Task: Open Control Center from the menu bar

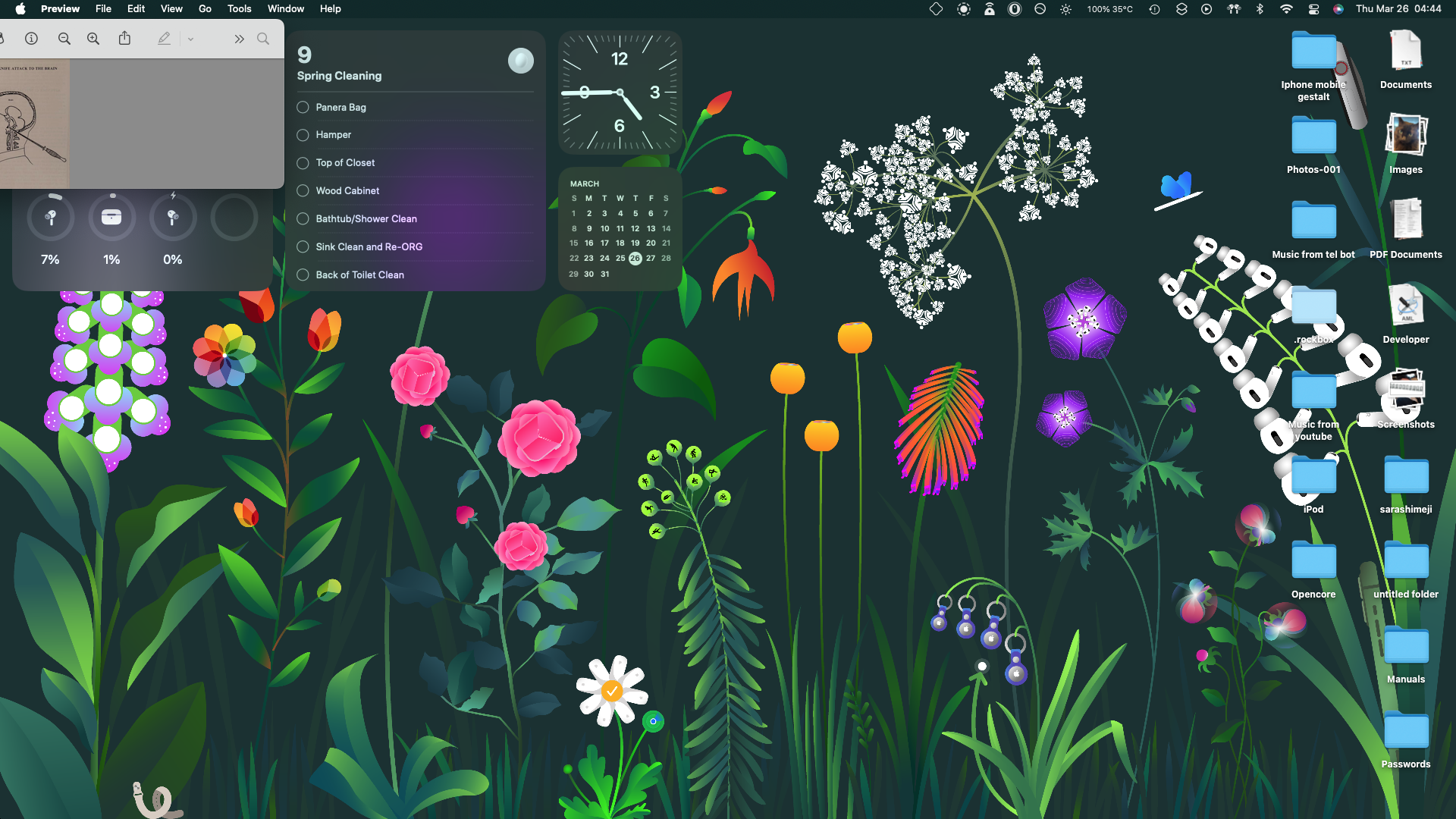Action: 1313,9
